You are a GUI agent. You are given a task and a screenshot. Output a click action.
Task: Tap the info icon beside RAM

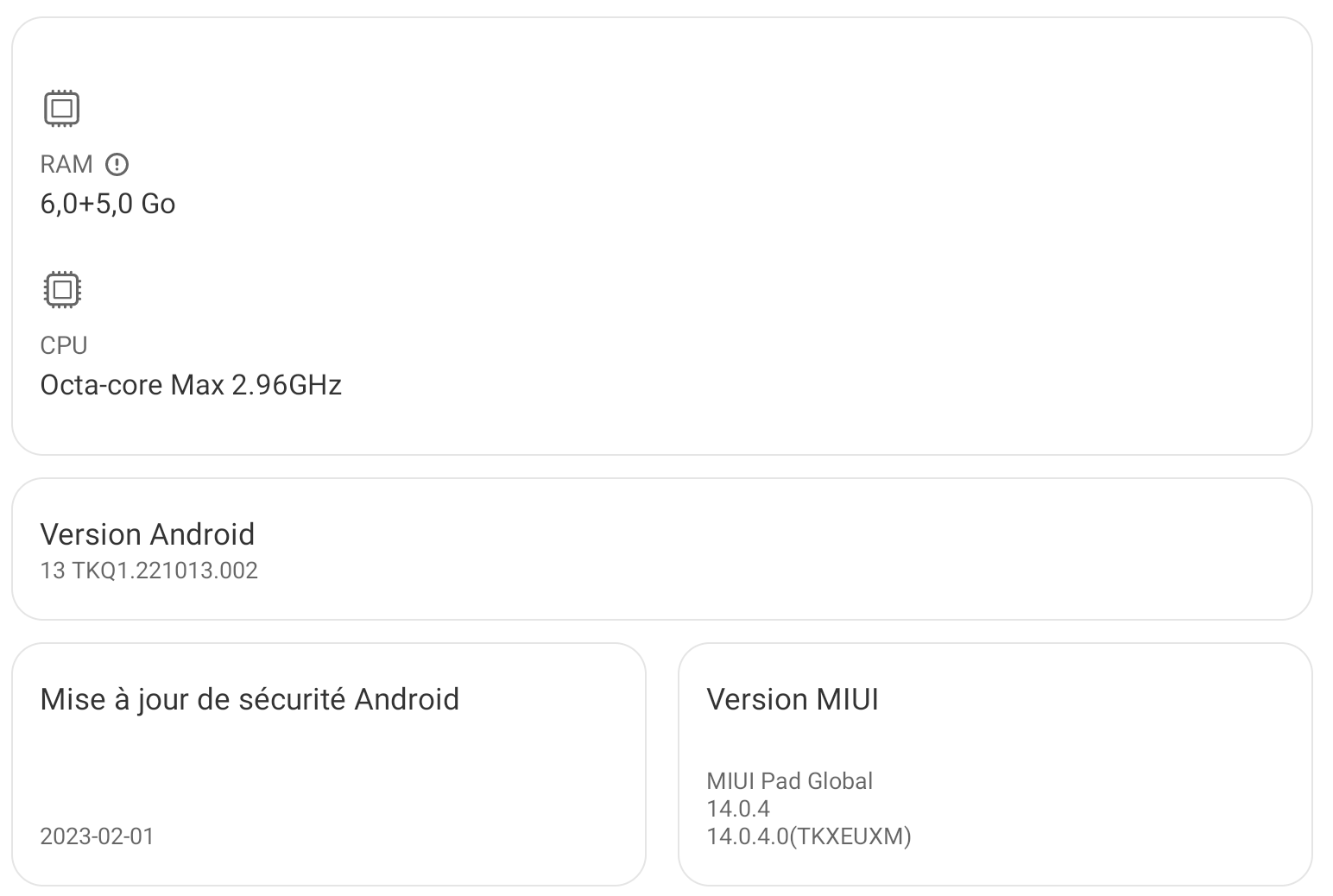tap(117, 164)
